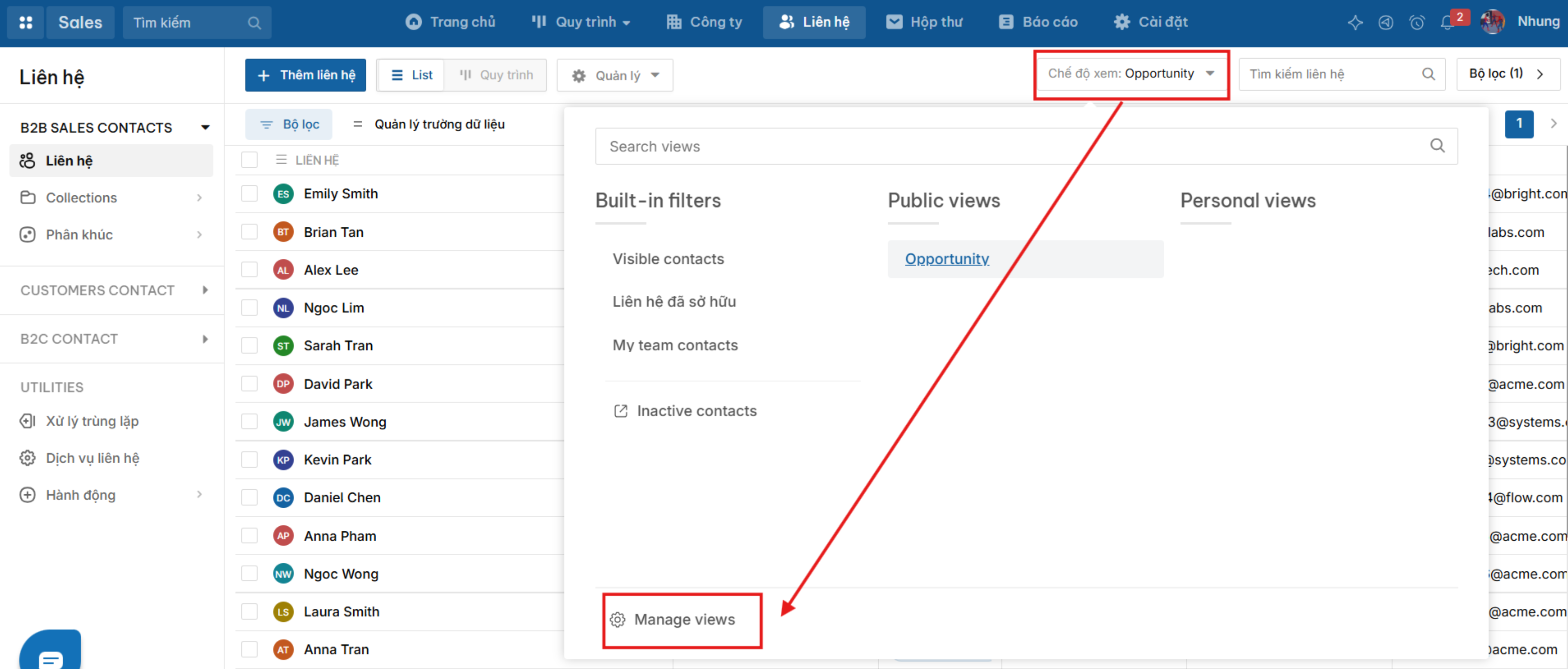Screen dimensions: 1568x669
Task: Open the apps grid launcher icon
Action: coord(25,23)
